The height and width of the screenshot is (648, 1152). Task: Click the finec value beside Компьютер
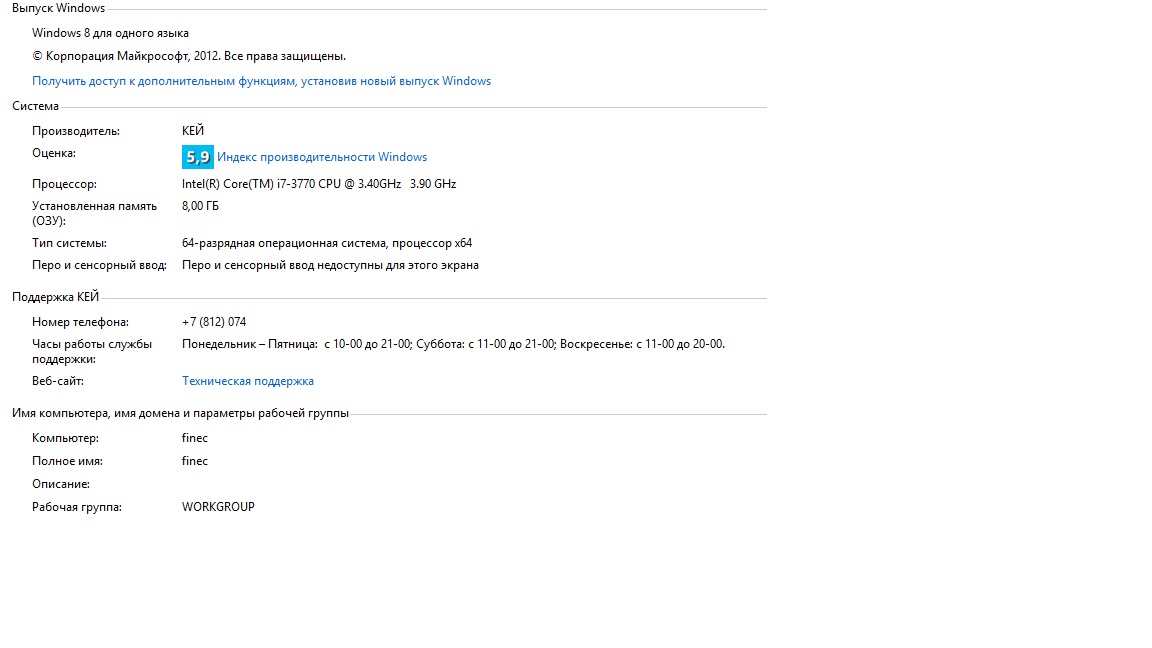pyautogui.click(x=195, y=438)
